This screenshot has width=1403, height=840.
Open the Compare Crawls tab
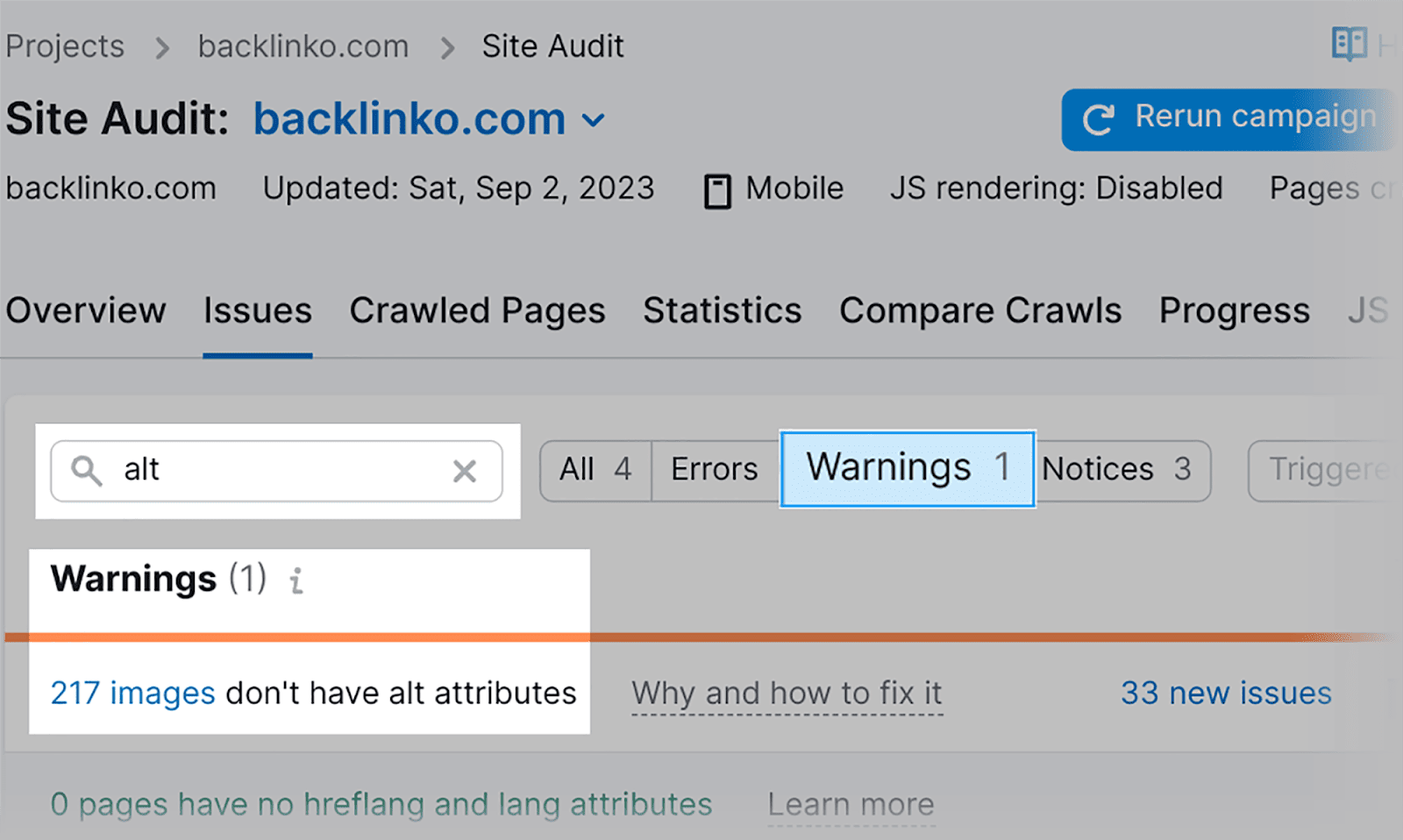(x=979, y=311)
